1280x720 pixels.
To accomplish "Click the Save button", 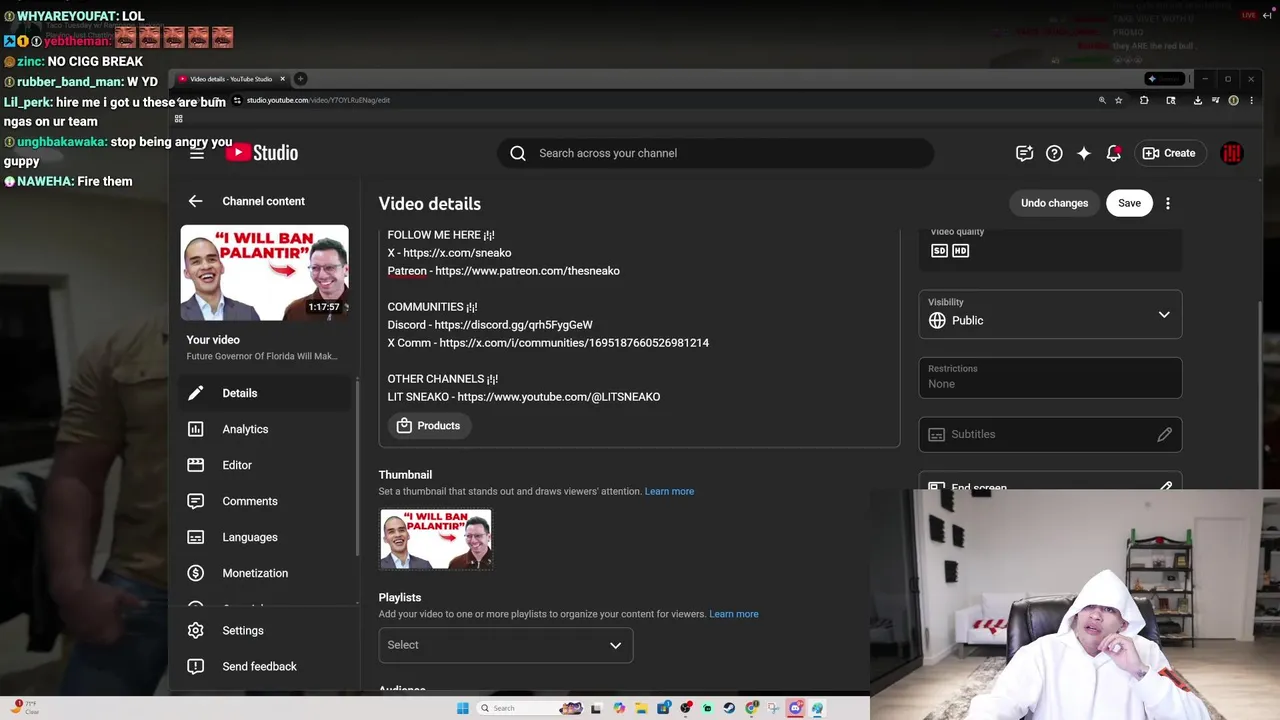I will pos(1129,203).
